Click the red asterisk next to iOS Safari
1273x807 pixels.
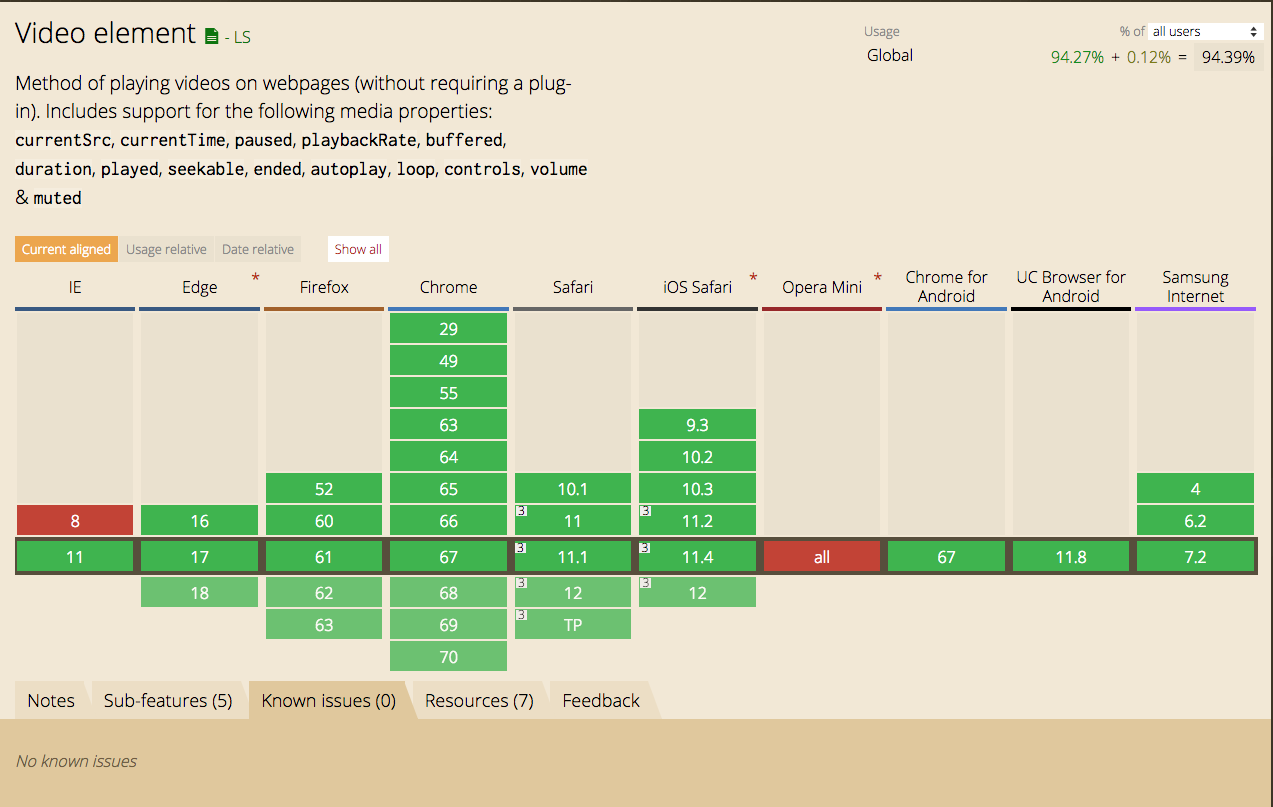pos(753,277)
